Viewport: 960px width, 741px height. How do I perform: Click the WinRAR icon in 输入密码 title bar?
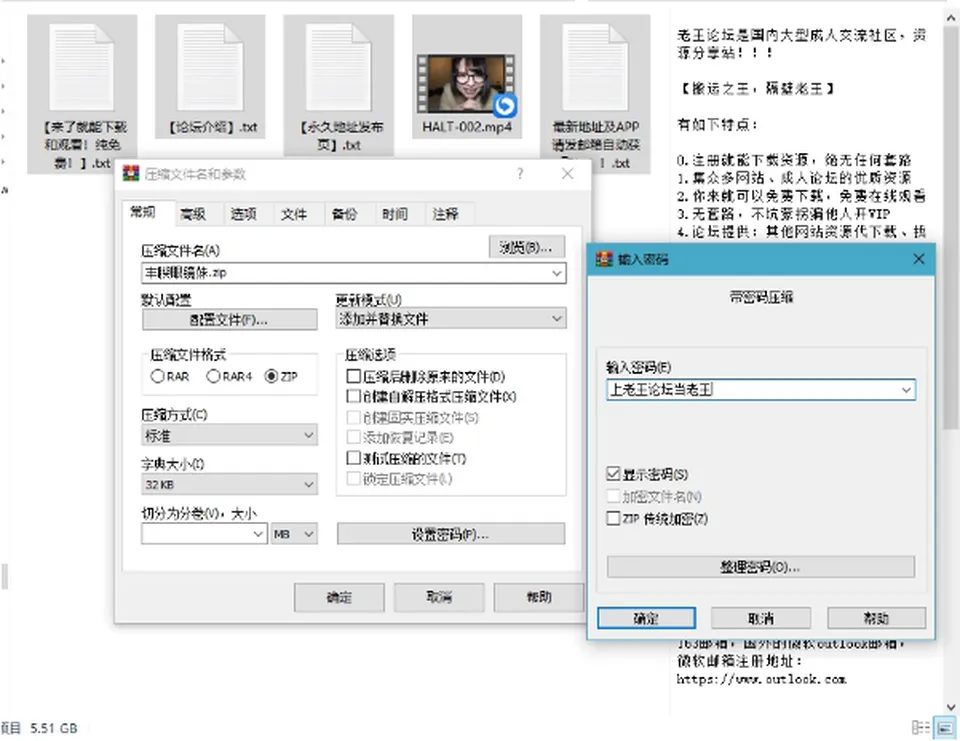[x=604, y=259]
